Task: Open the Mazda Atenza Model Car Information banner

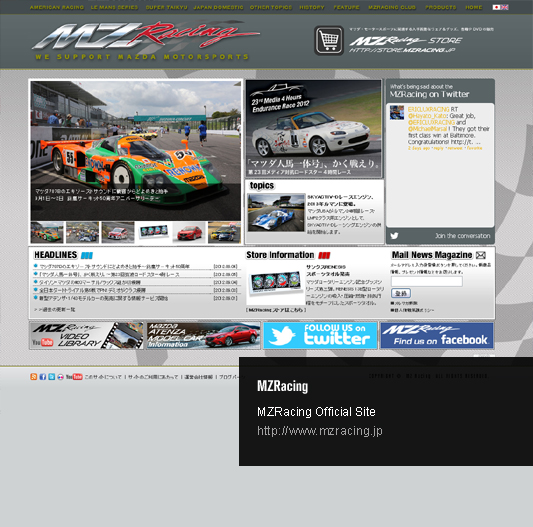Action: pyautogui.click(x=204, y=336)
